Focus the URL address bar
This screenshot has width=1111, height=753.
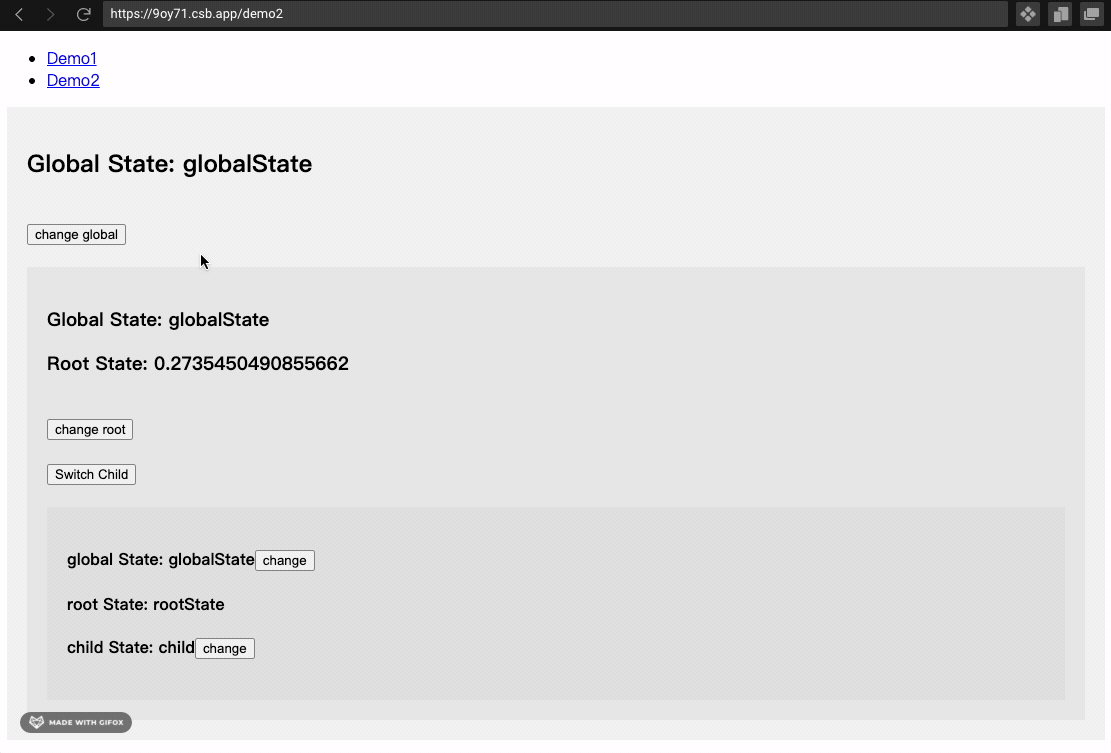coord(555,14)
